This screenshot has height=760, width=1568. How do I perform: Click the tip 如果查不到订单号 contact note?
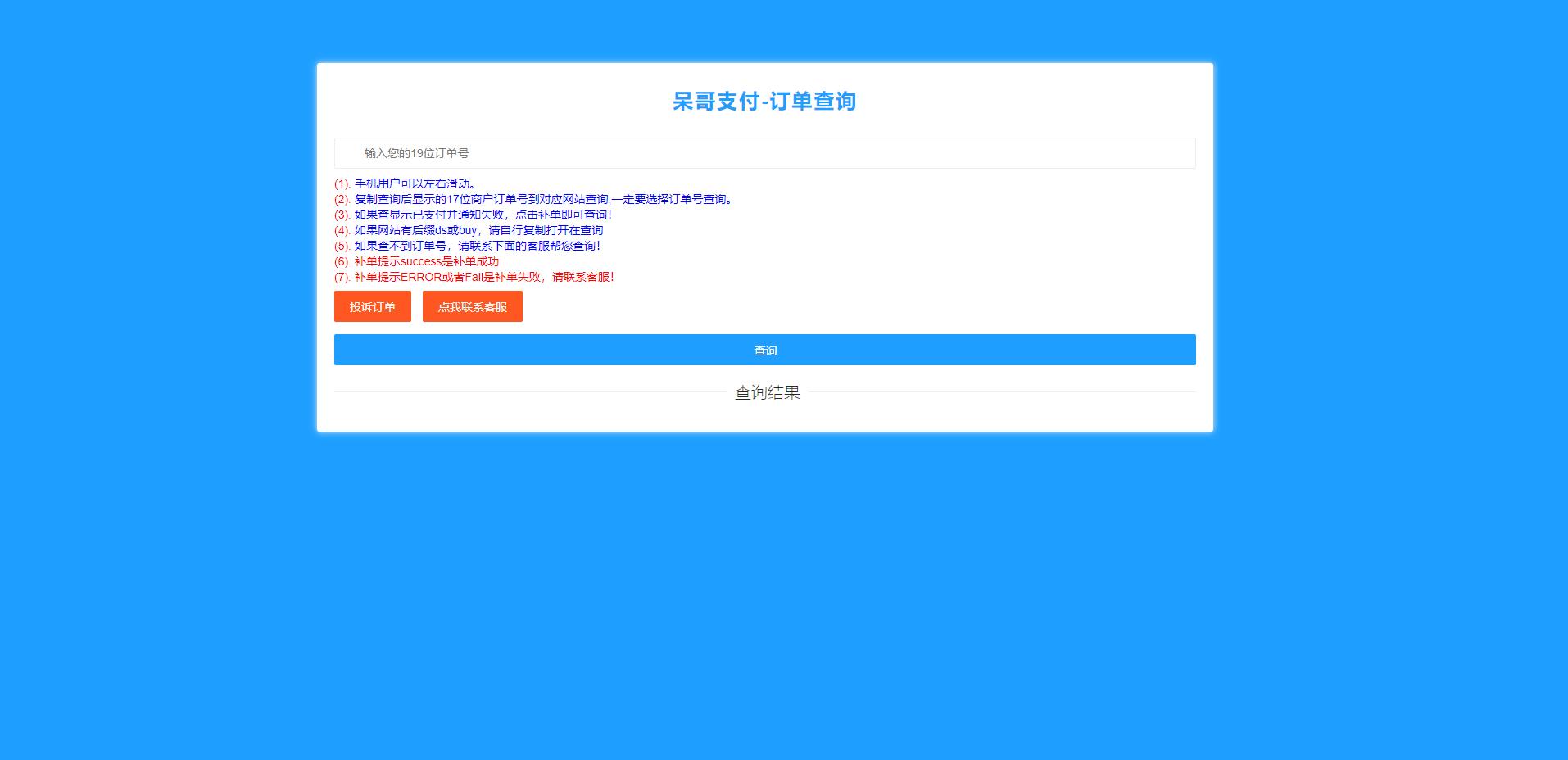pos(477,247)
